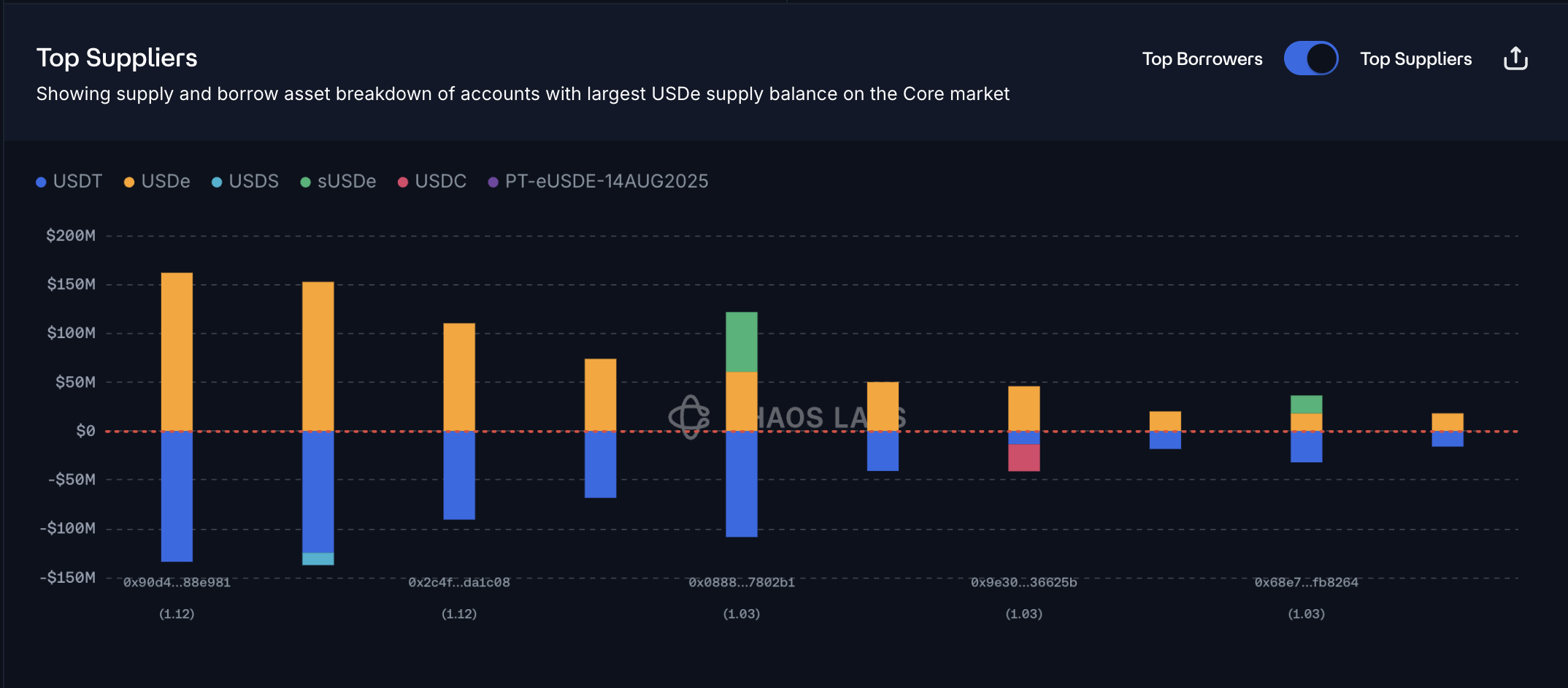Click the red USDC borrow segment of 0x9e30 bar
1568x688 pixels.
click(x=1023, y=457)
